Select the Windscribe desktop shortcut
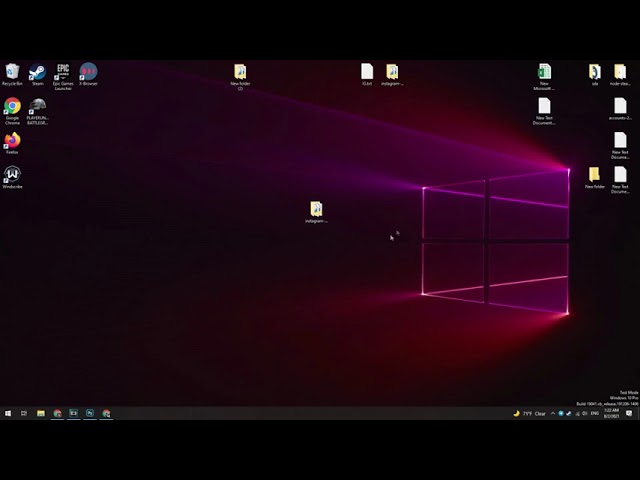 pyautogui.click(x=12, y=177)
